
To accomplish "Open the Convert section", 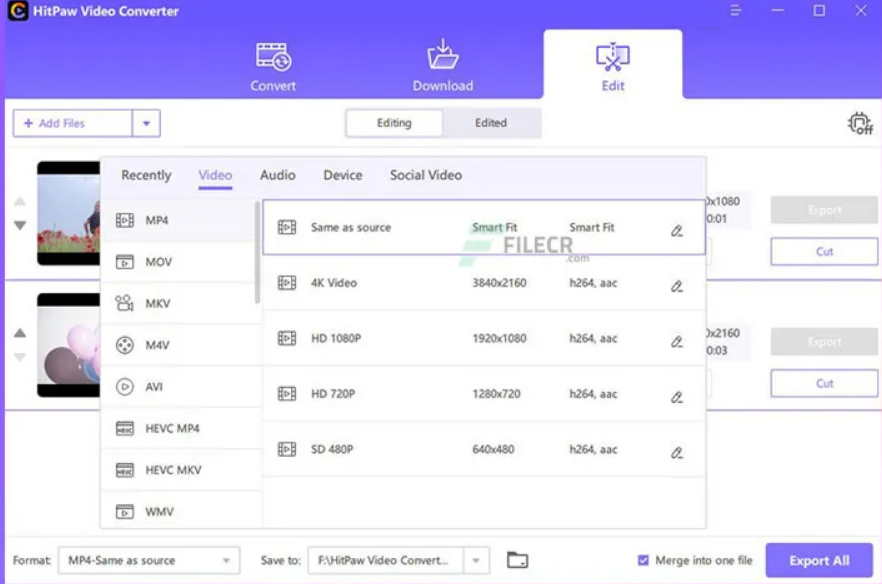I will pyautogui.click(x=273, y=66).
